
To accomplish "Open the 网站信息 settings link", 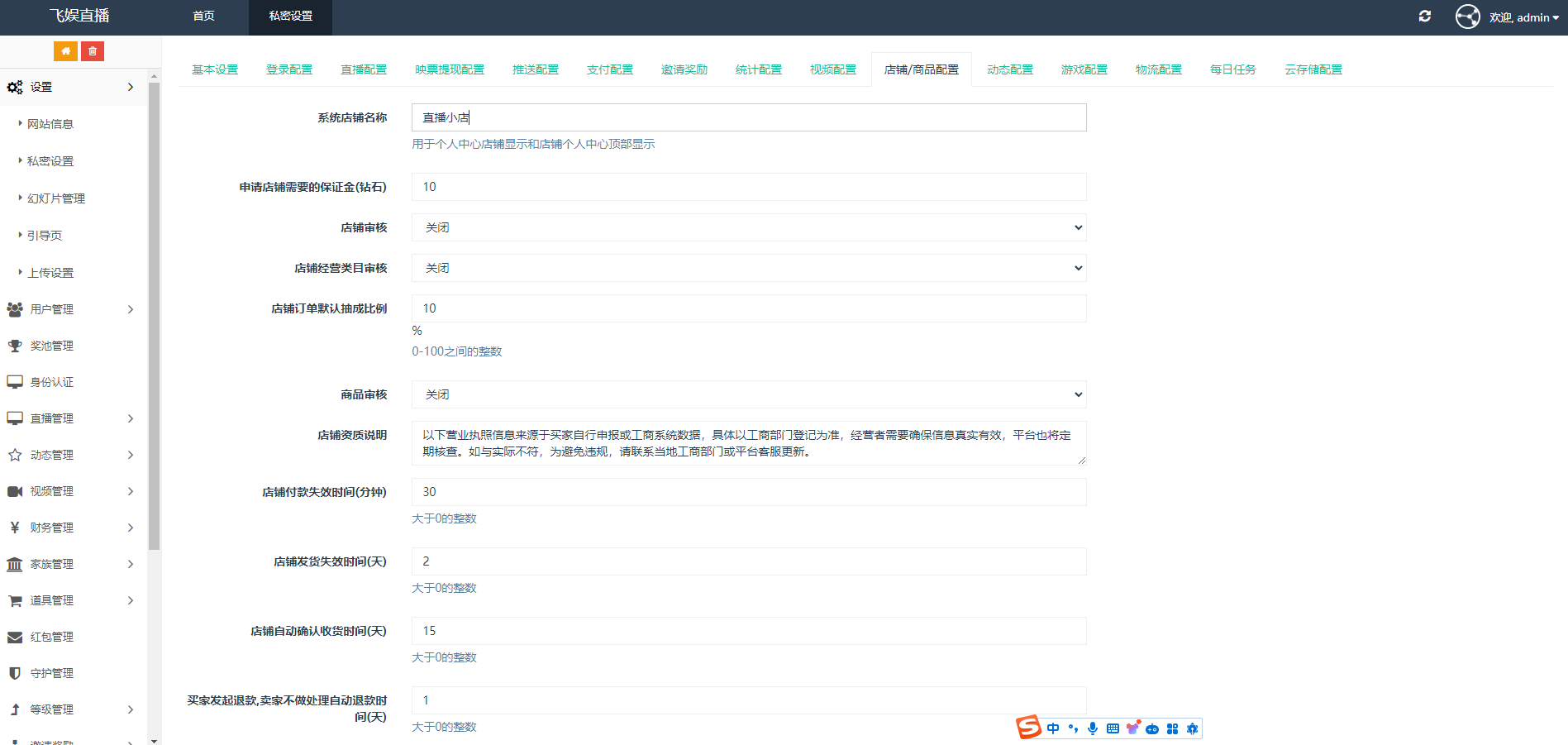I will coord(52,123).
